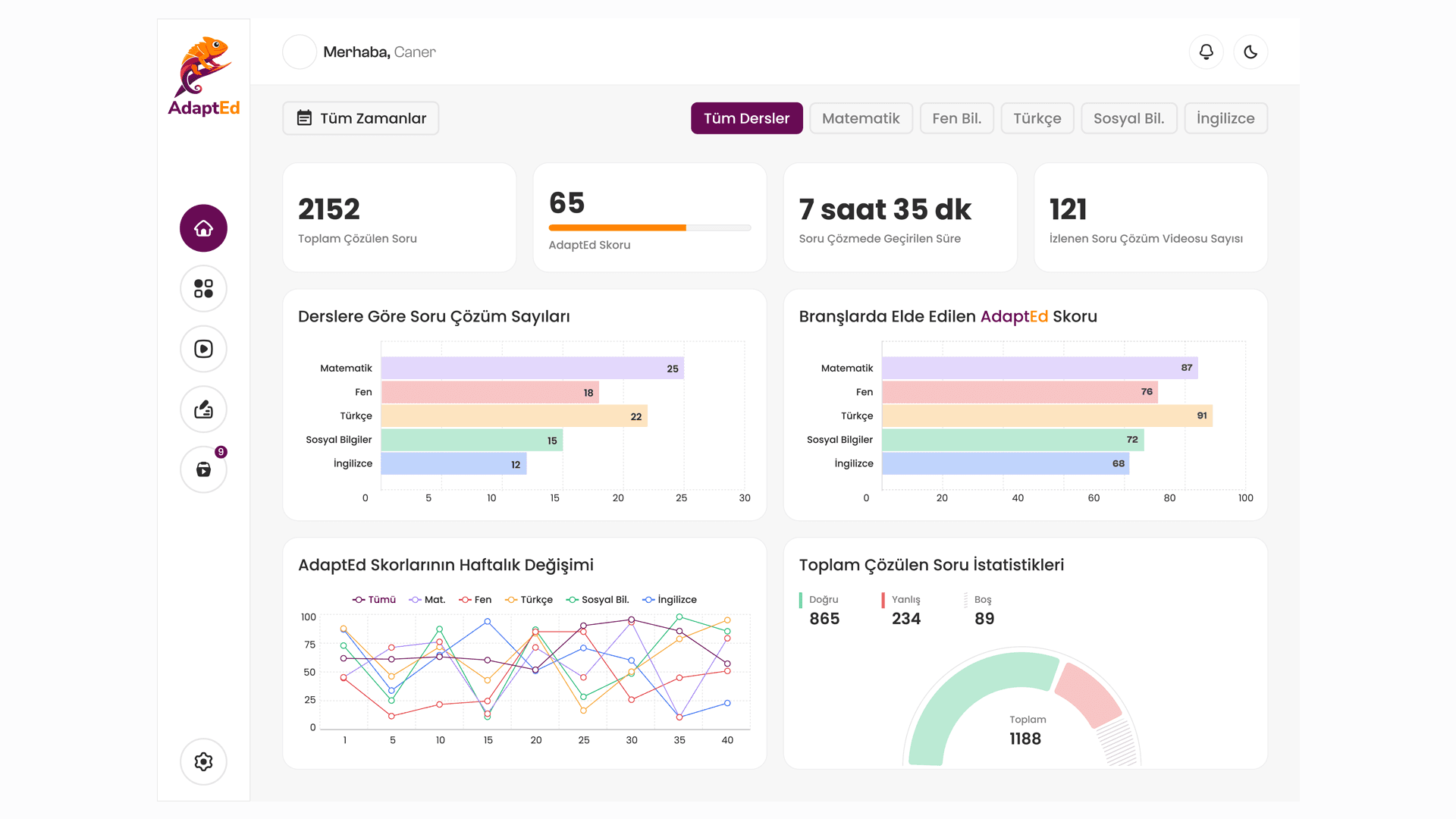Open settings gear in sidebar
This screenshot has width=1456, height=819.
tap(203, 761)
